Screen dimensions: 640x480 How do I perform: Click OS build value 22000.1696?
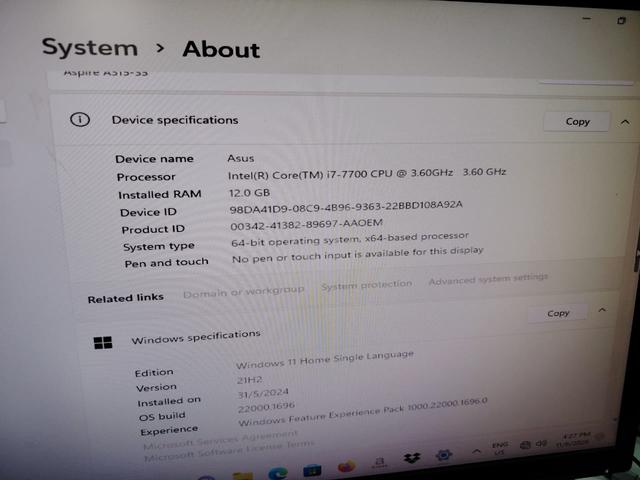266,407
